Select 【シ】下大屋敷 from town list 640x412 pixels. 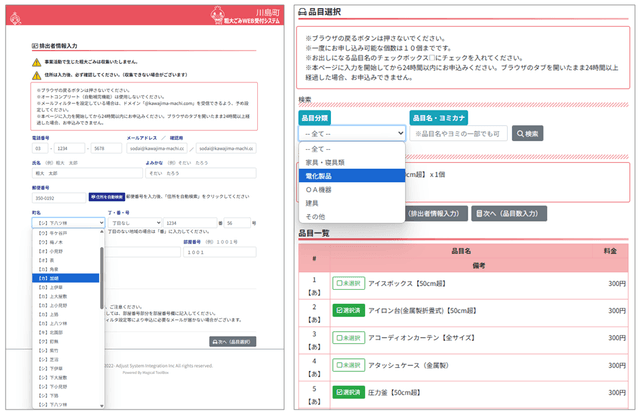tap(66, 377)
